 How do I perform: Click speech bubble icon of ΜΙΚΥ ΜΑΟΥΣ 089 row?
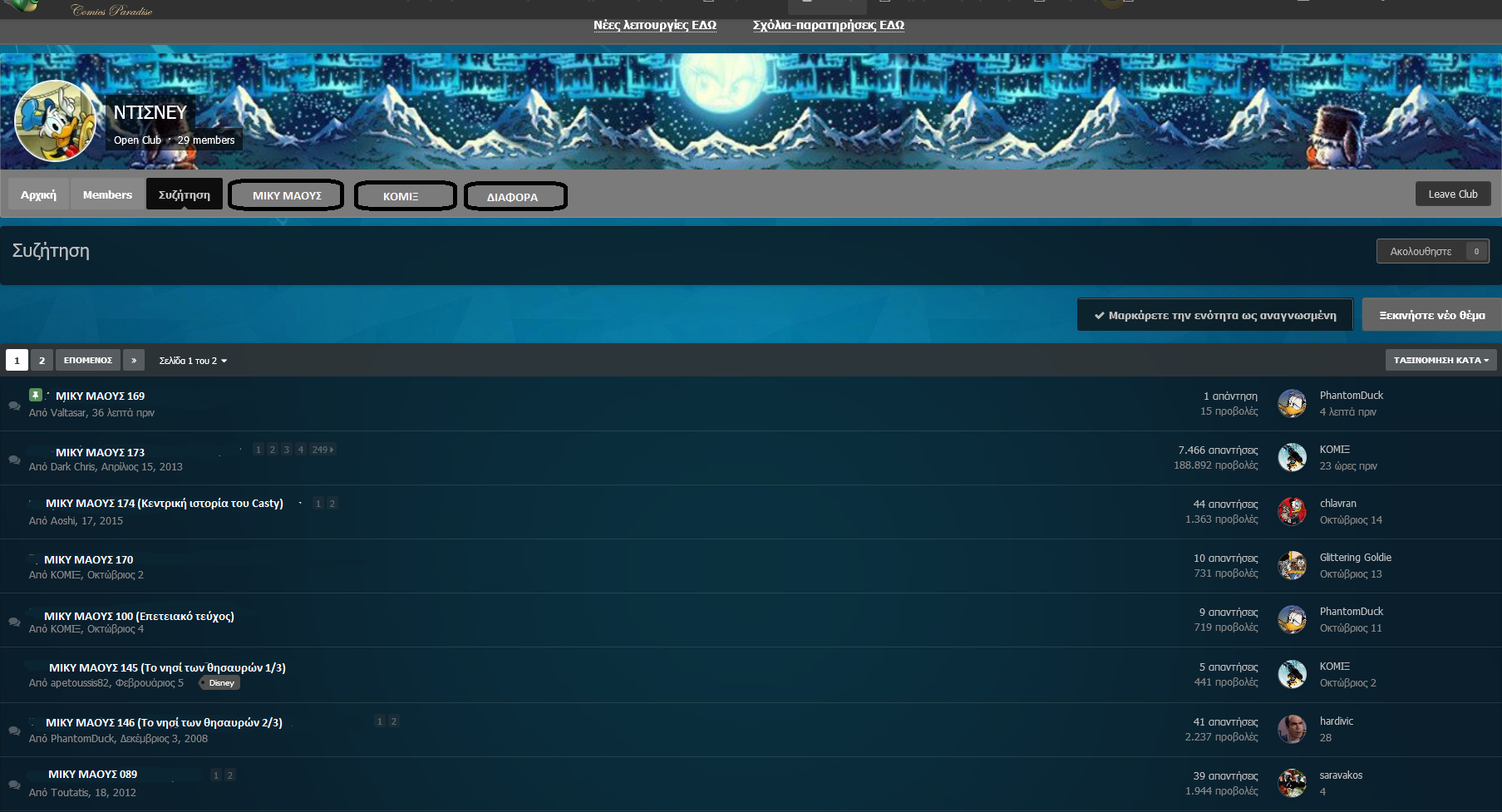pos(14,785)
